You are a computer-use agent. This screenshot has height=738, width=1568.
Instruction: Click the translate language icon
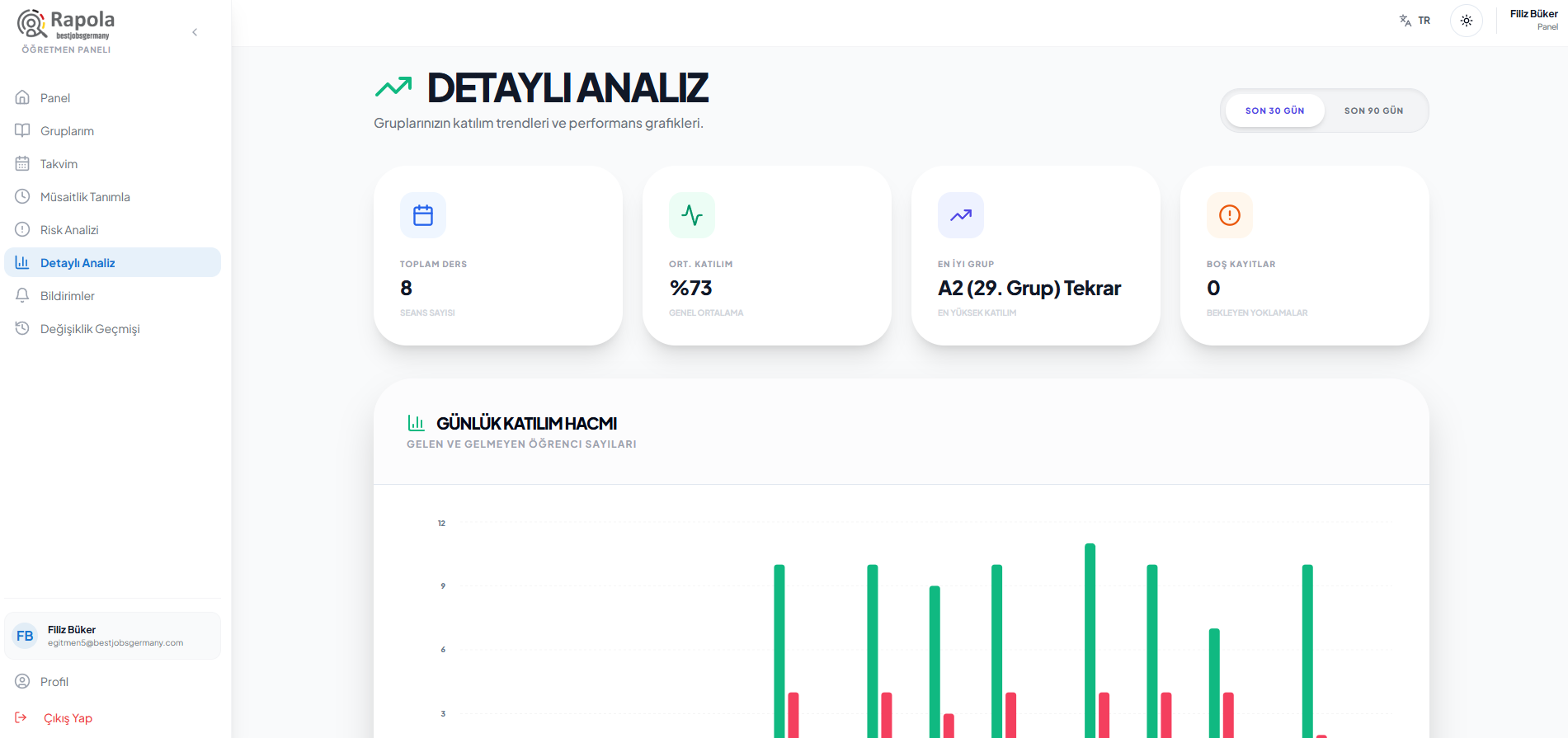pos(1406,21)
